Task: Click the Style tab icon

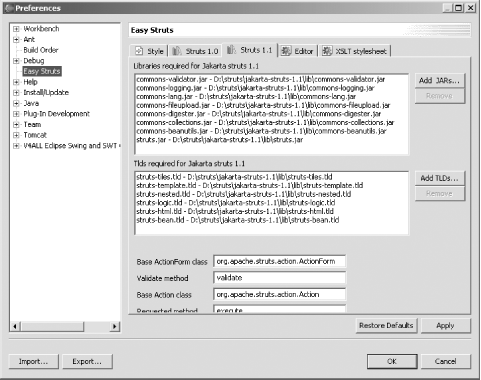Action: [x=139, y=51]
